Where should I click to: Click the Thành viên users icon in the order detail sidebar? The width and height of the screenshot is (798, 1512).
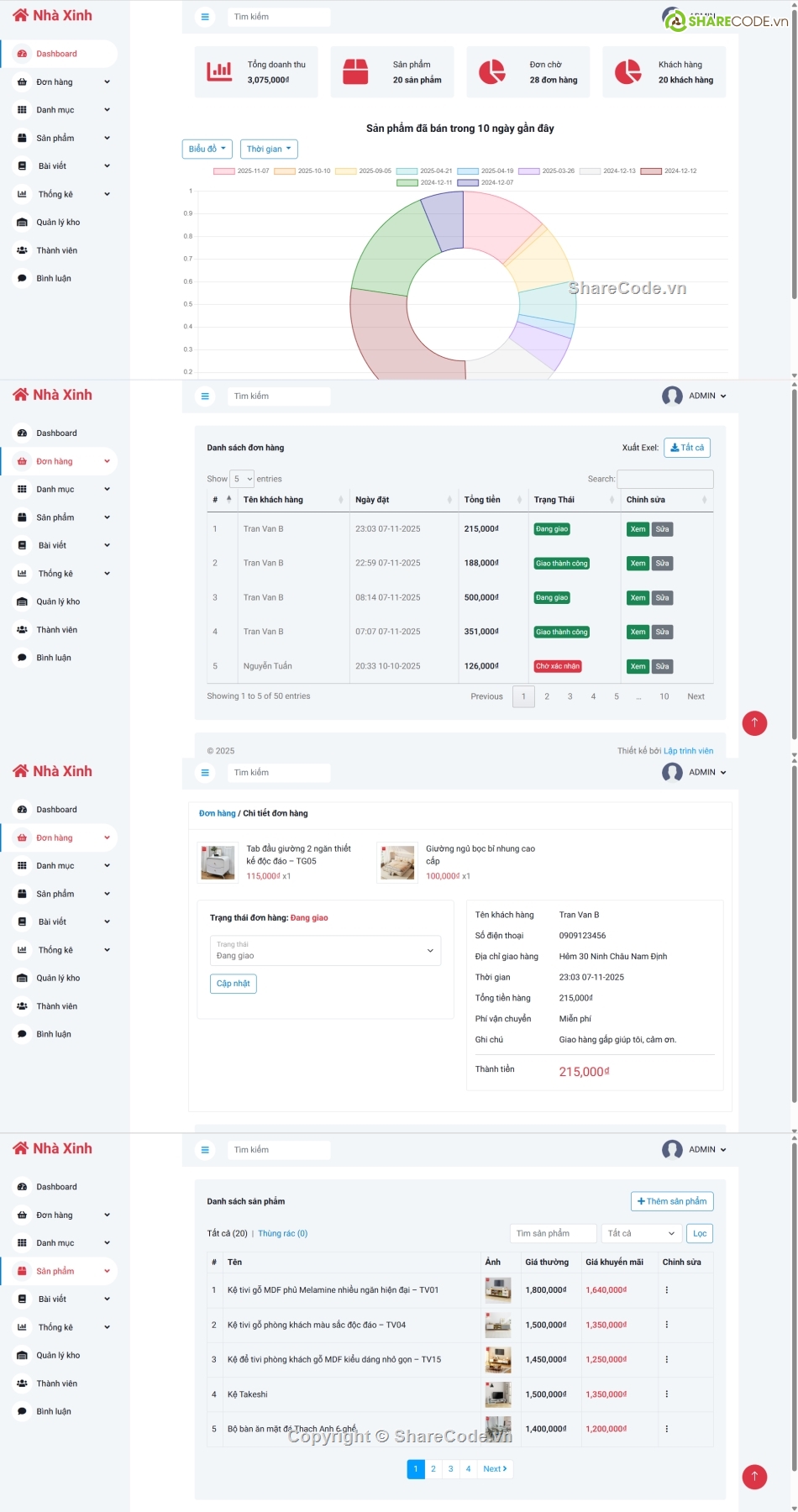22,1006
